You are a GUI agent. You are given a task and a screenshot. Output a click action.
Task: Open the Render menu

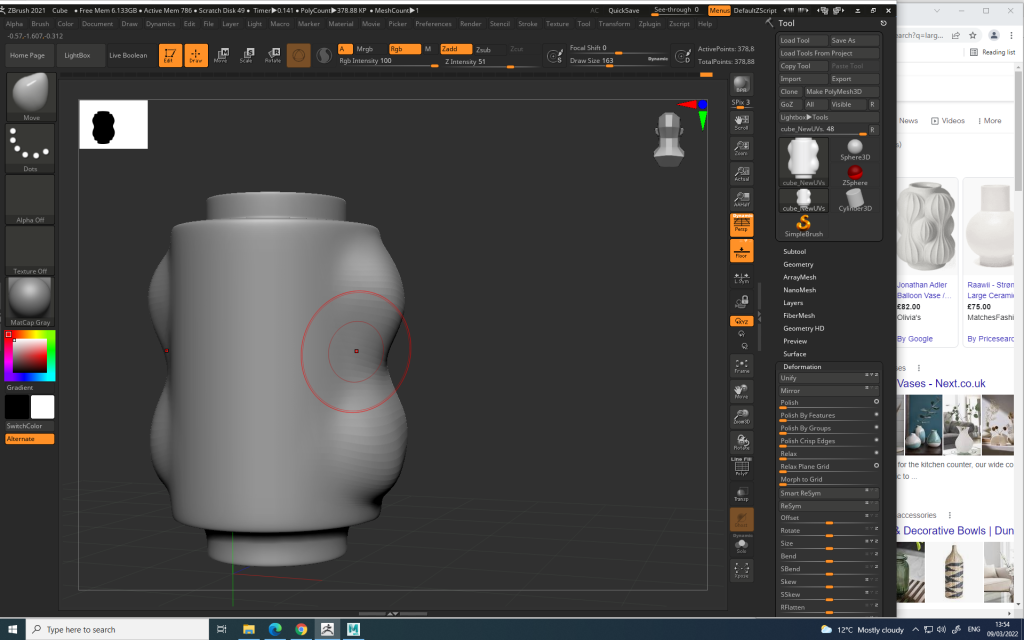point(470,23)
